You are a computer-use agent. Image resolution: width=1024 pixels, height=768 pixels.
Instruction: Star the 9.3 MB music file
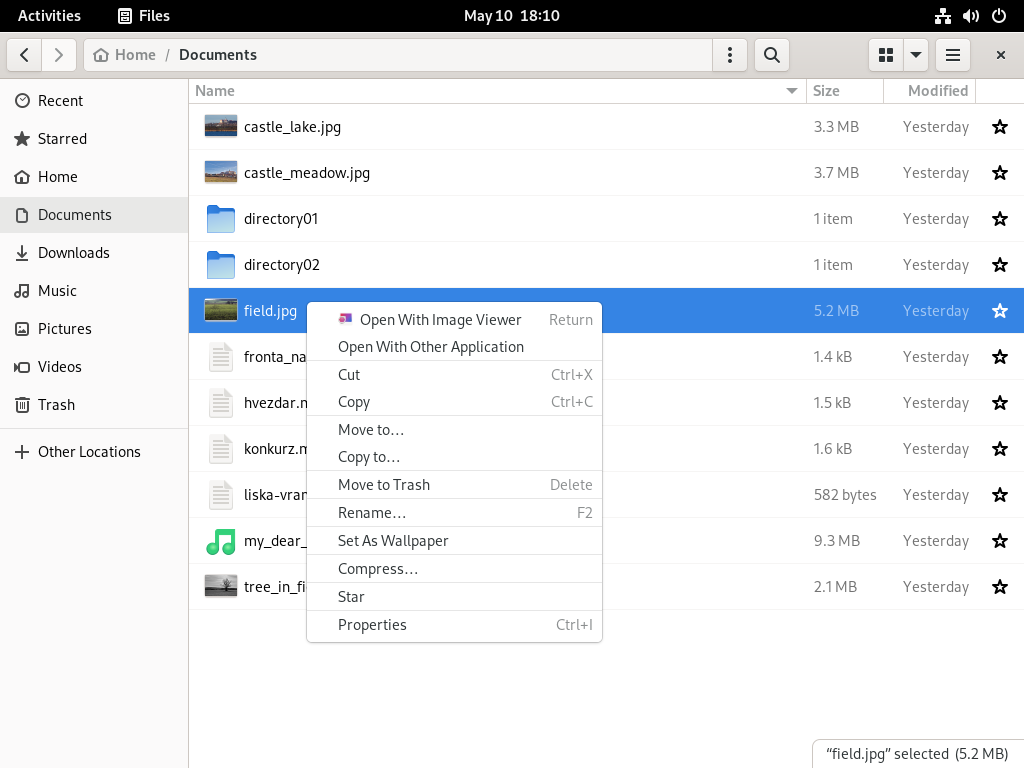[1000, 541]
